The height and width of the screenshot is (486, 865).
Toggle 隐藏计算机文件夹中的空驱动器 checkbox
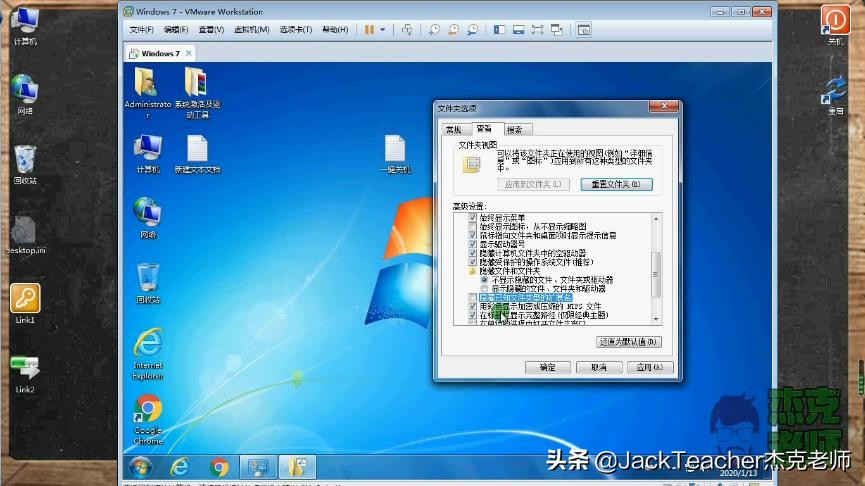point(473,253)
